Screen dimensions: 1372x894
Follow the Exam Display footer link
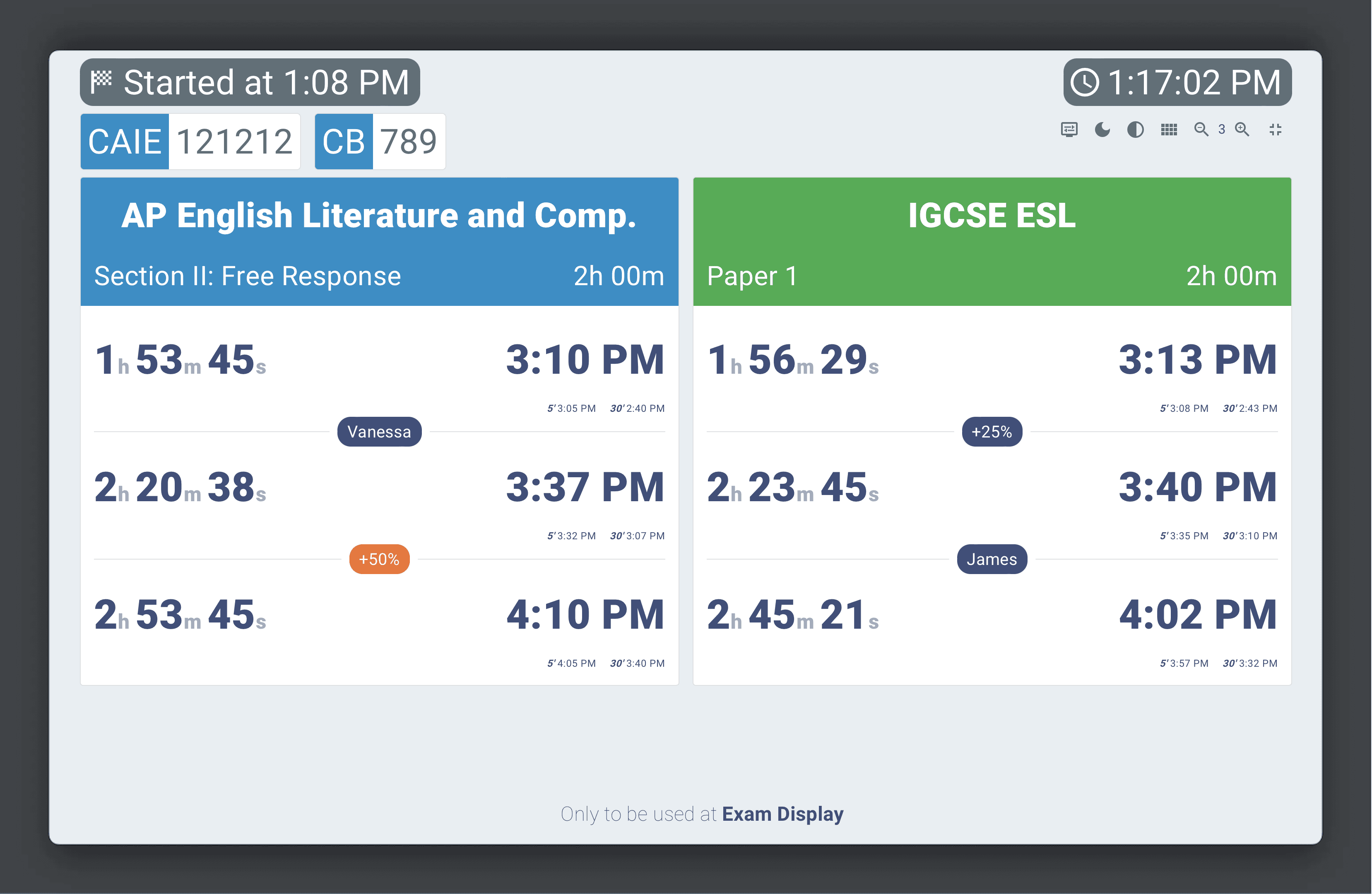tap(782, 814)
